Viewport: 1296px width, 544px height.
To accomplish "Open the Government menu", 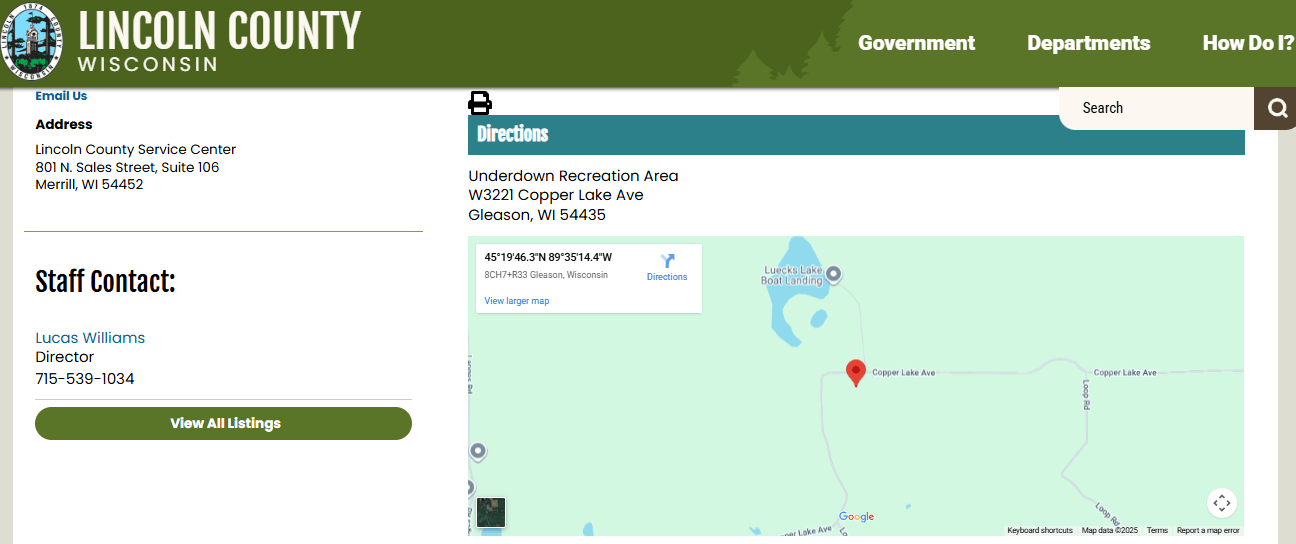I will (916, 43).
